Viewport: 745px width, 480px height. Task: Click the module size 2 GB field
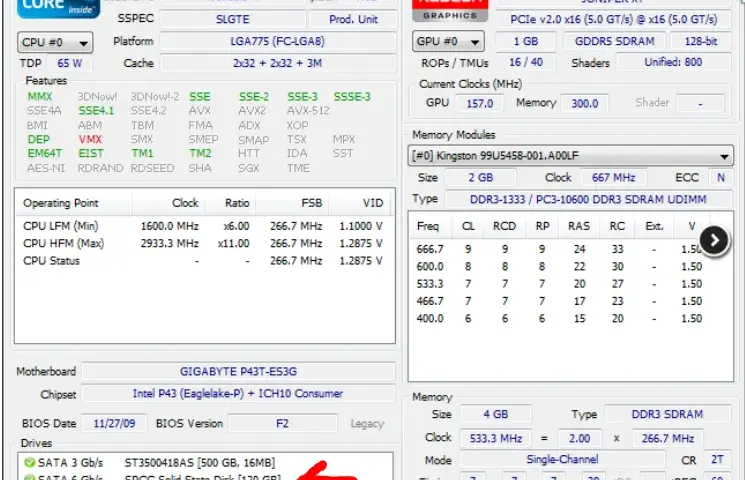480,178
